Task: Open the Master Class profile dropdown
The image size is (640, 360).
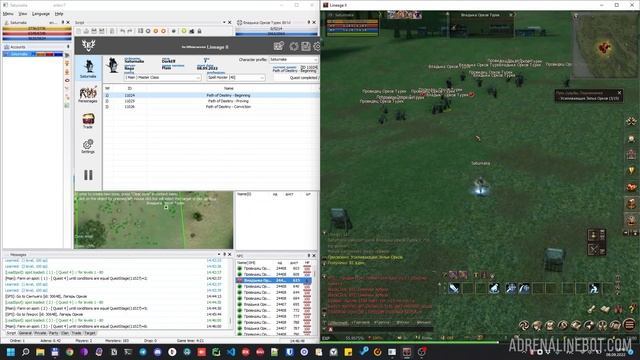Action: tap(162, 77)
